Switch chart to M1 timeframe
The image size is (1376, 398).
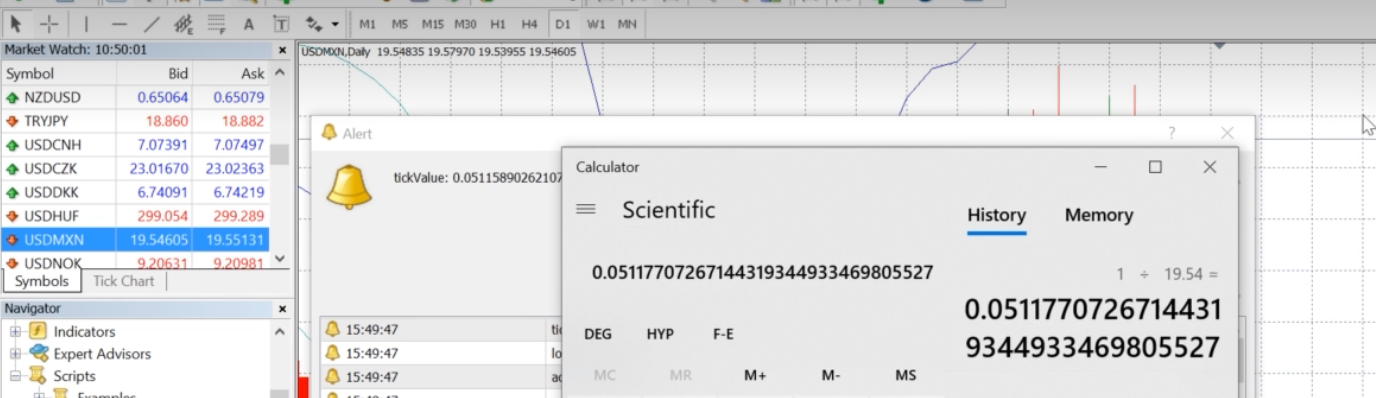tap(368, 23)
